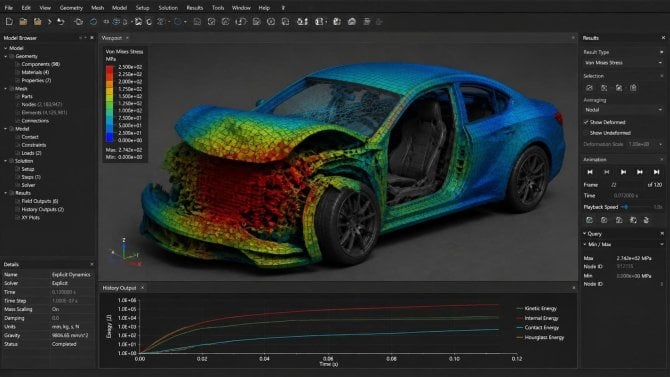The height and width of the screenshot is (377, 670).
Task: Toggle Hourglass Energy curve in legend
Action: (540, 337)
